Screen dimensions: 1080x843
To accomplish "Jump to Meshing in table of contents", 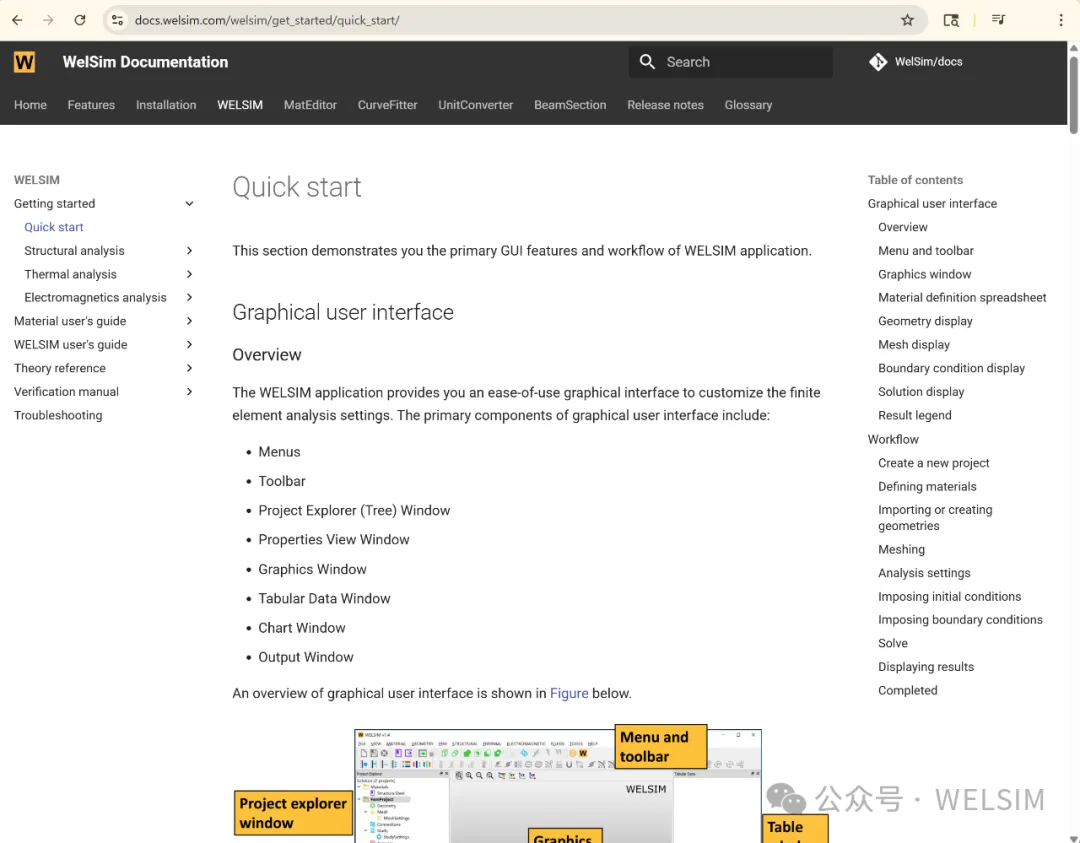I will (901, 550).
